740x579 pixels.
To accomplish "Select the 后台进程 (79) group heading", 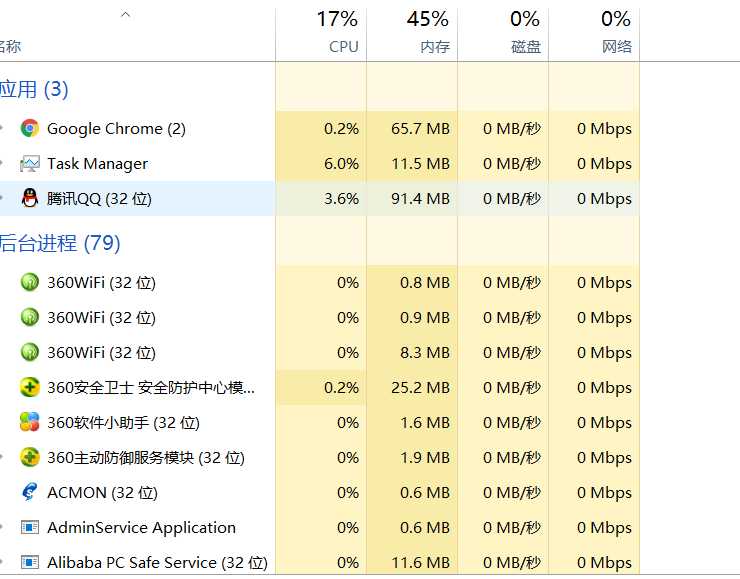I will (59, 243).
